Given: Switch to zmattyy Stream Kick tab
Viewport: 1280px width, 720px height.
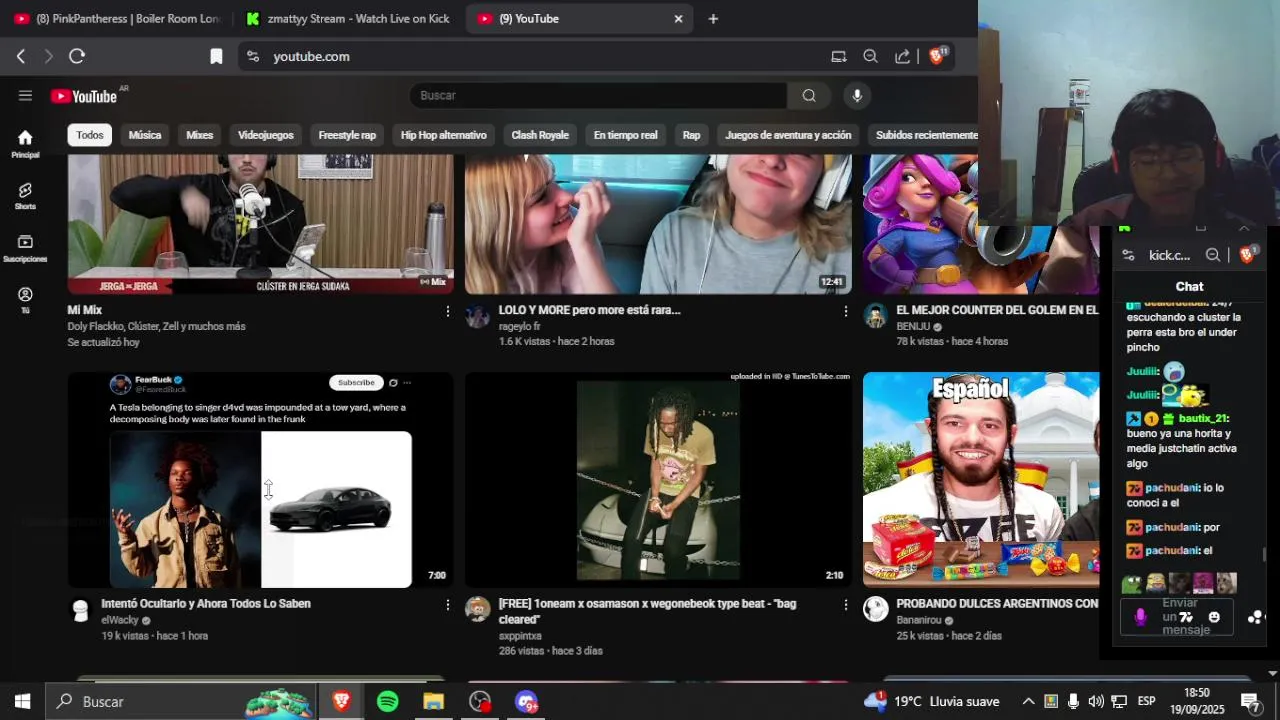Looking at the screenshot, I should (x=348, y=19).
